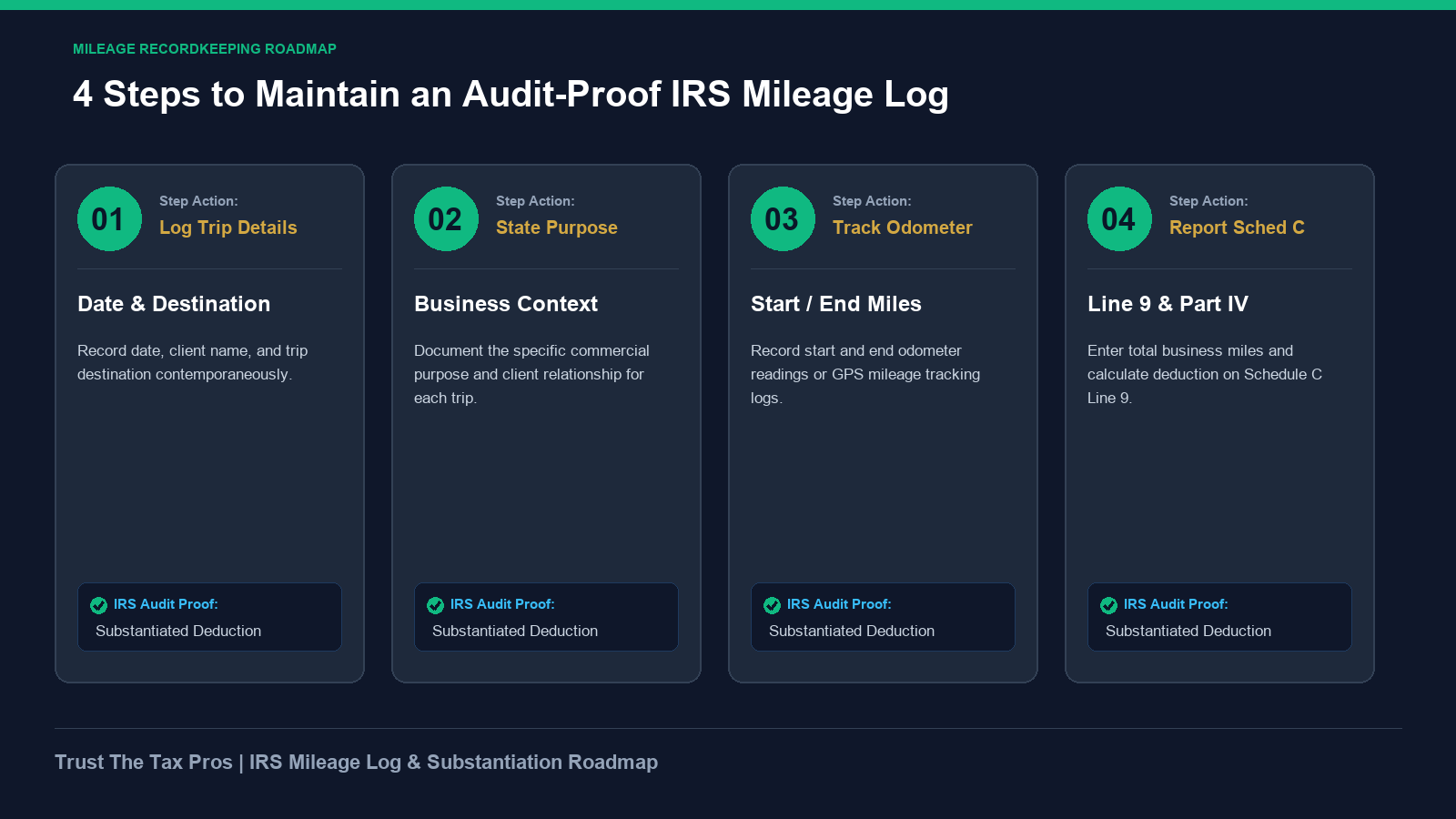
Task: Click the 'Start / End Miles' title
Action: coord(836,304)
